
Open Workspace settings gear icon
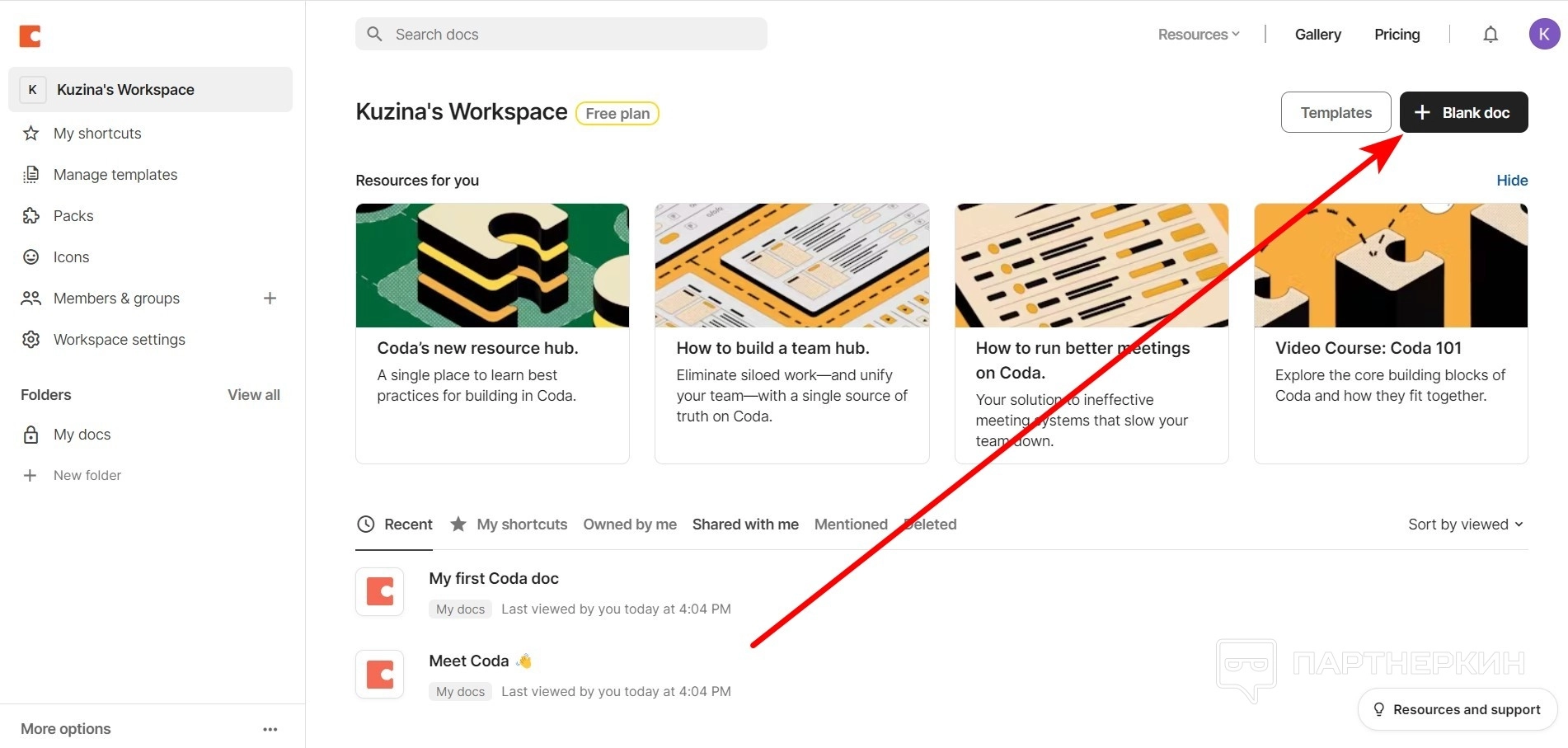tap(31, 340)
